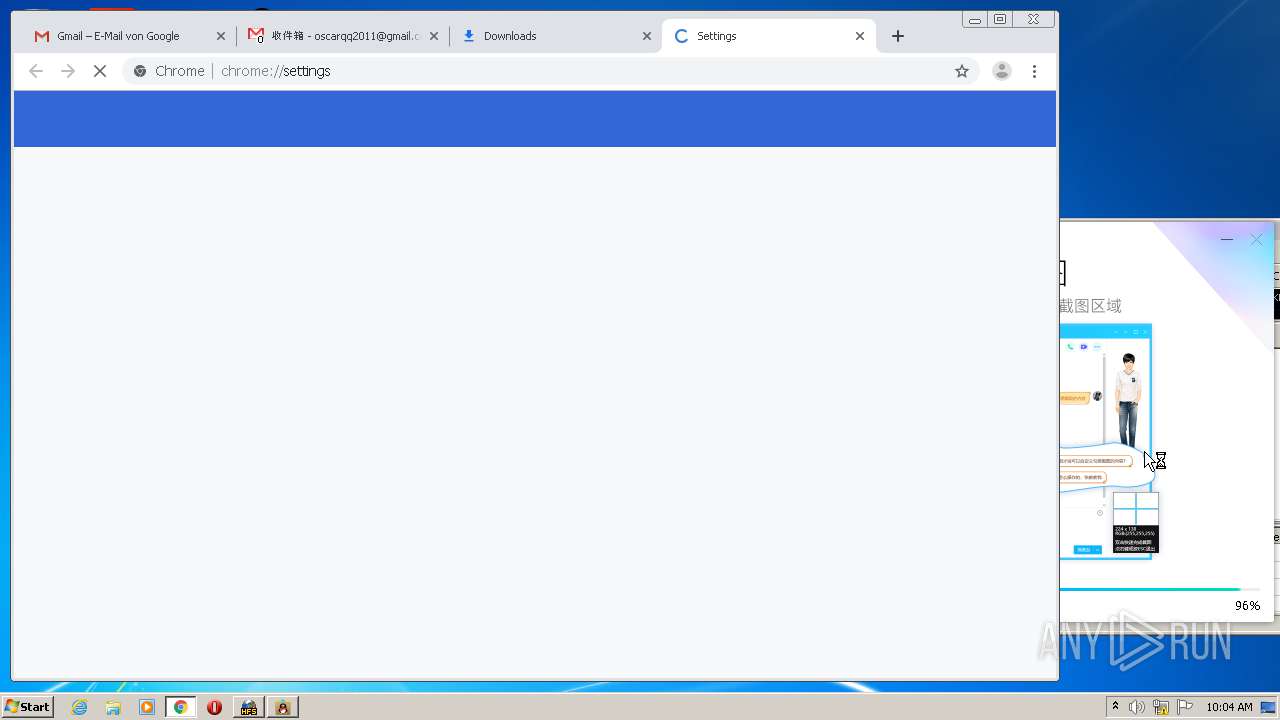Focus the chrome://settings address bar
Screen dimensions: 1280x720
(x=550, y=71)
